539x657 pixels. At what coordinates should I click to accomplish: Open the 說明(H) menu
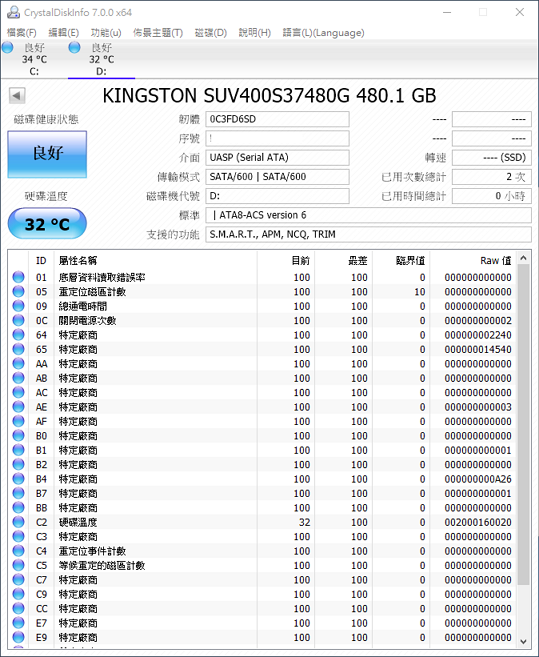click(x=254, y=33)
